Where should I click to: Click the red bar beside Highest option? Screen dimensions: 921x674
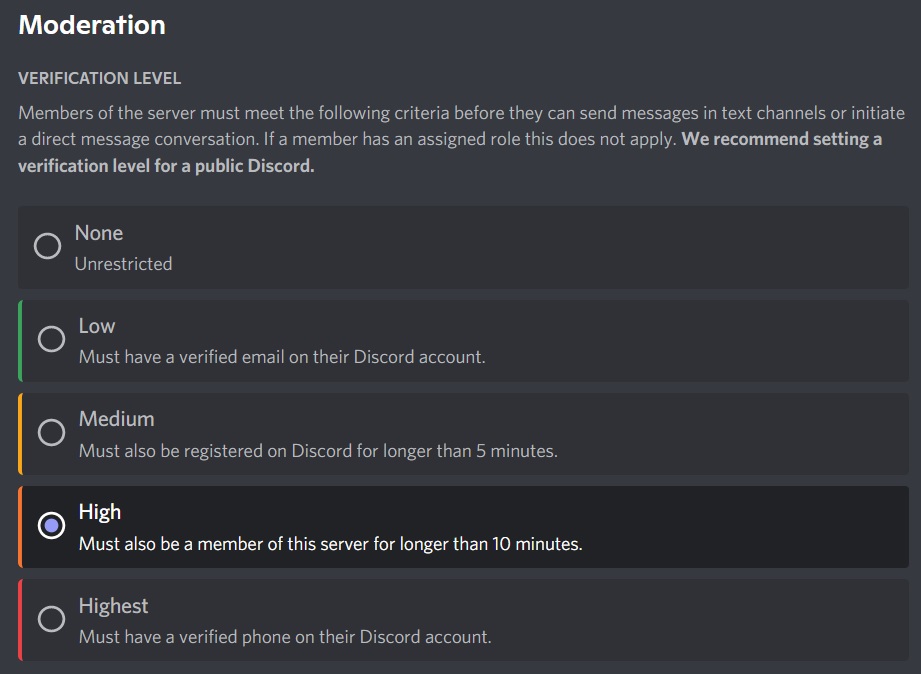[x=20, y=619]
